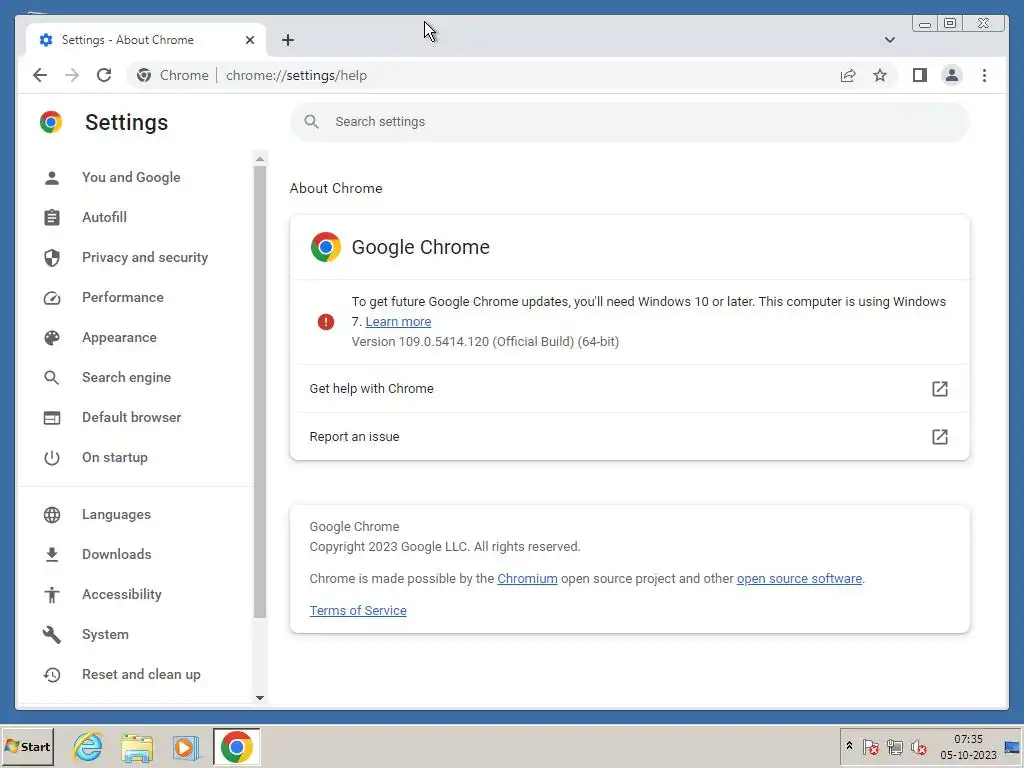This screenshot has height=768, width=1024.
Task: Click the back navigation arrow
Action: click(40, 75)
